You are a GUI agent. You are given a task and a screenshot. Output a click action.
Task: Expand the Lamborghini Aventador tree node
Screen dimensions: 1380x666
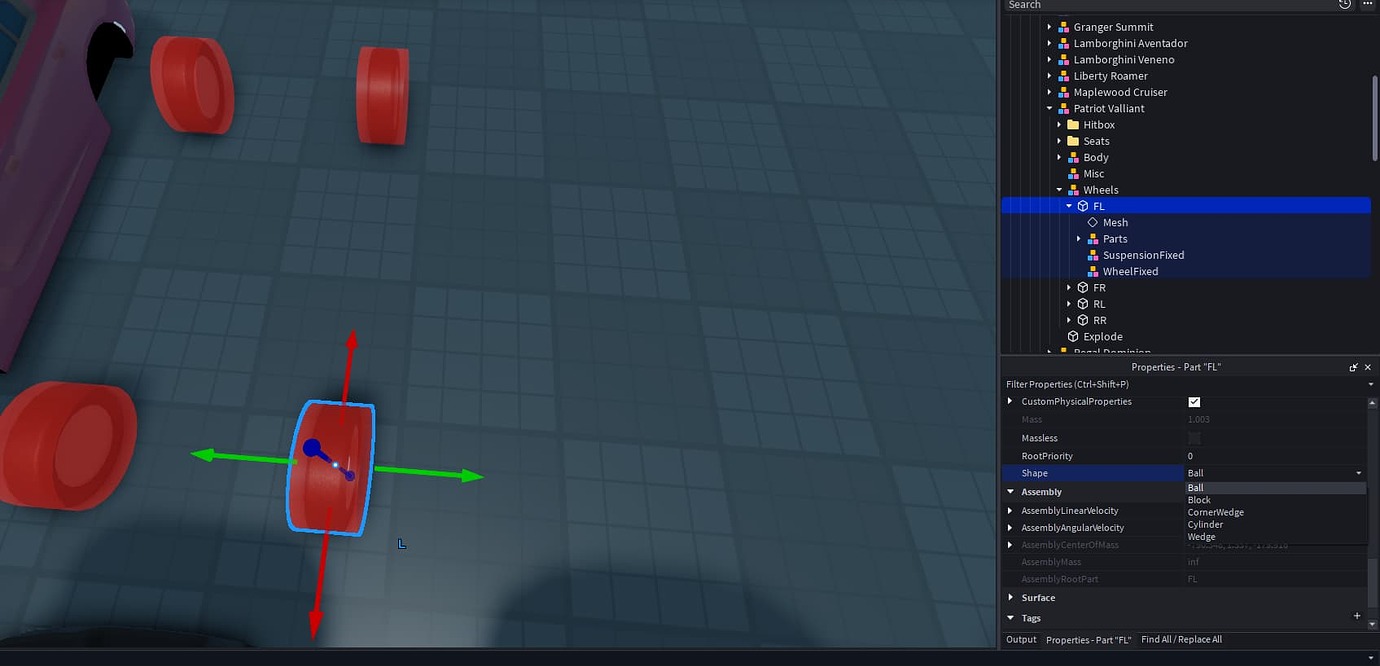tap(1049, 43)
